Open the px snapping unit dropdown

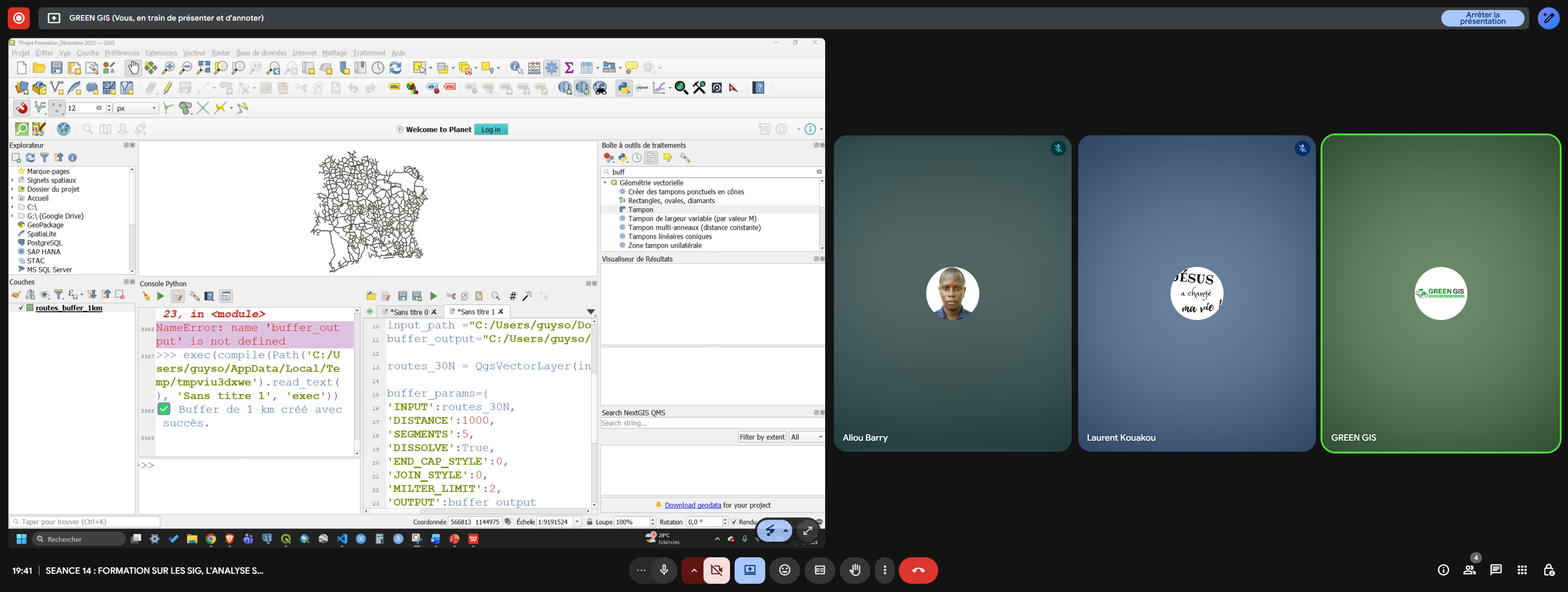click(x=136, y=108)
